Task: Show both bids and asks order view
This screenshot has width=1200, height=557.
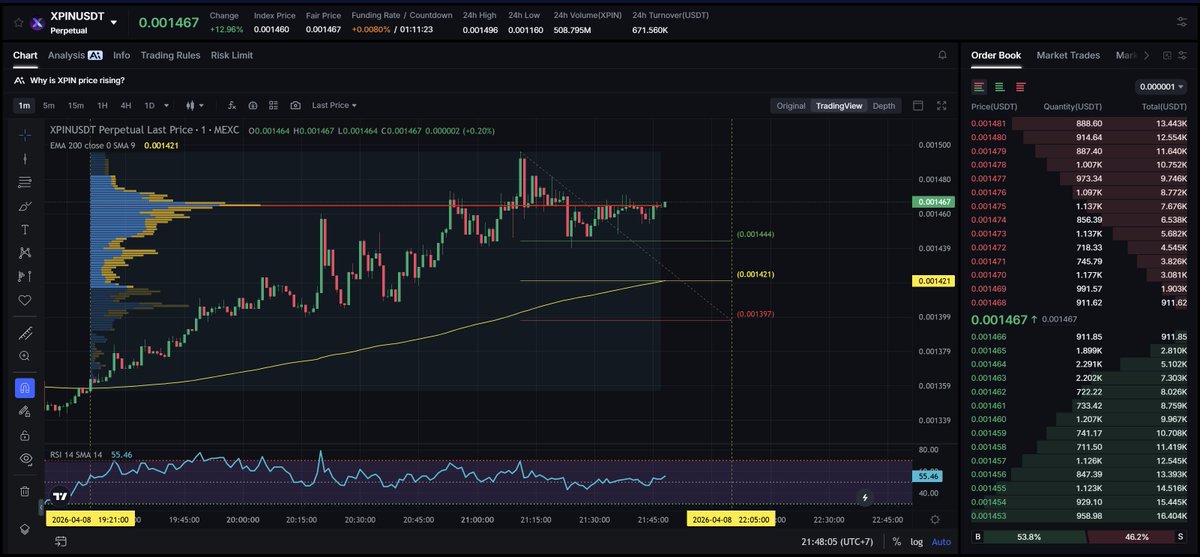Action: click(979, 87)
